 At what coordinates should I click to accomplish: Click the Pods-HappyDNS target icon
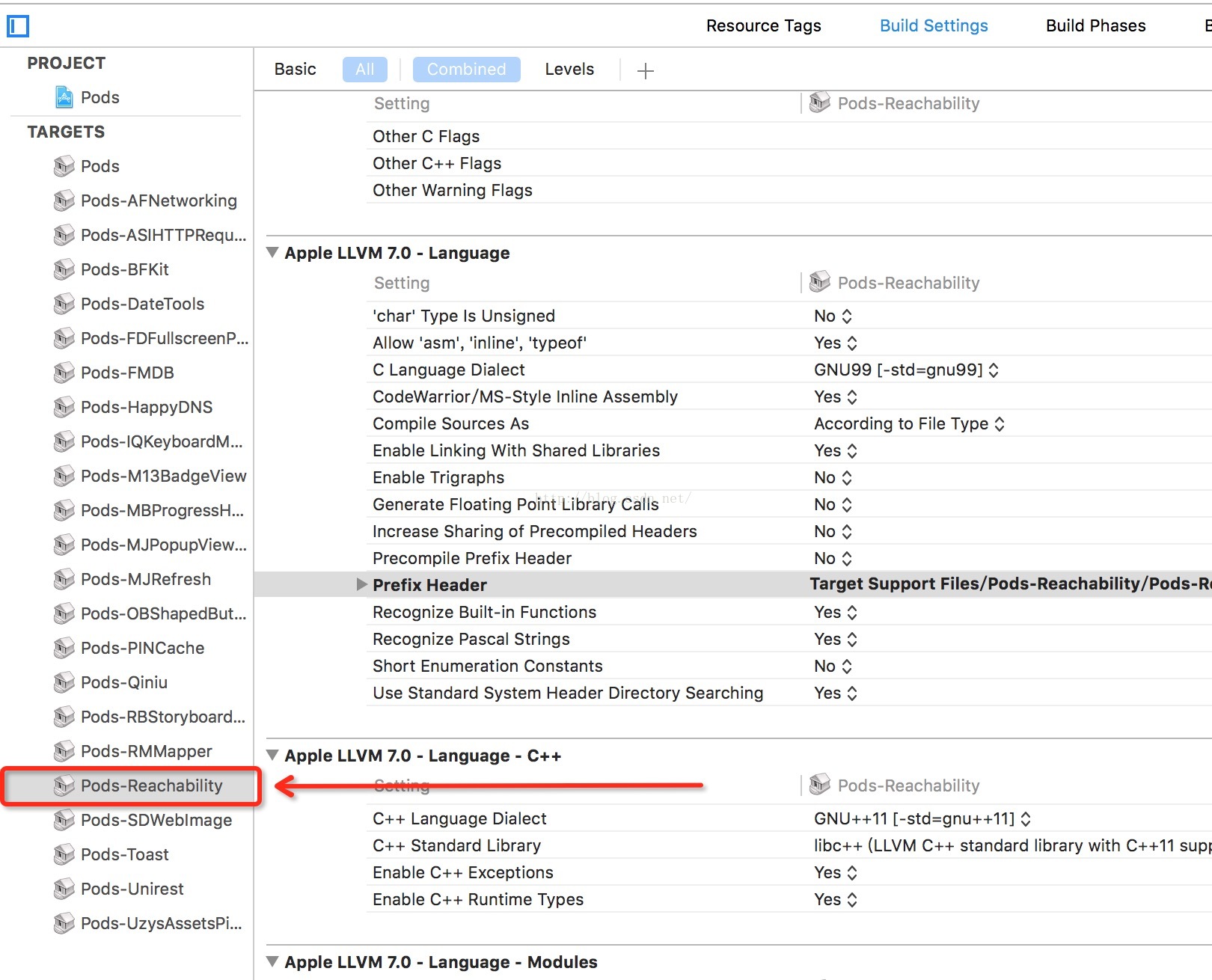(x=64, y=407)
